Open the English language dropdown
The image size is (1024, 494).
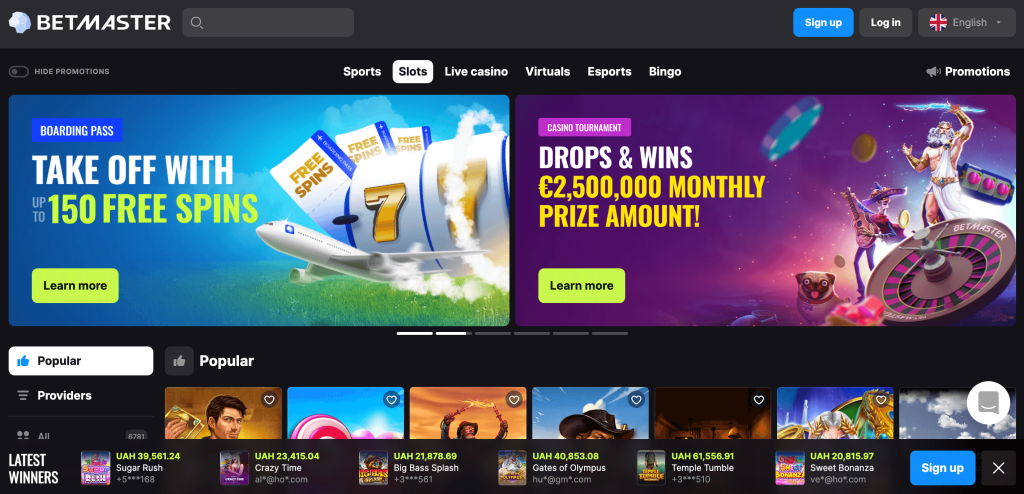(x=967, y=23)
